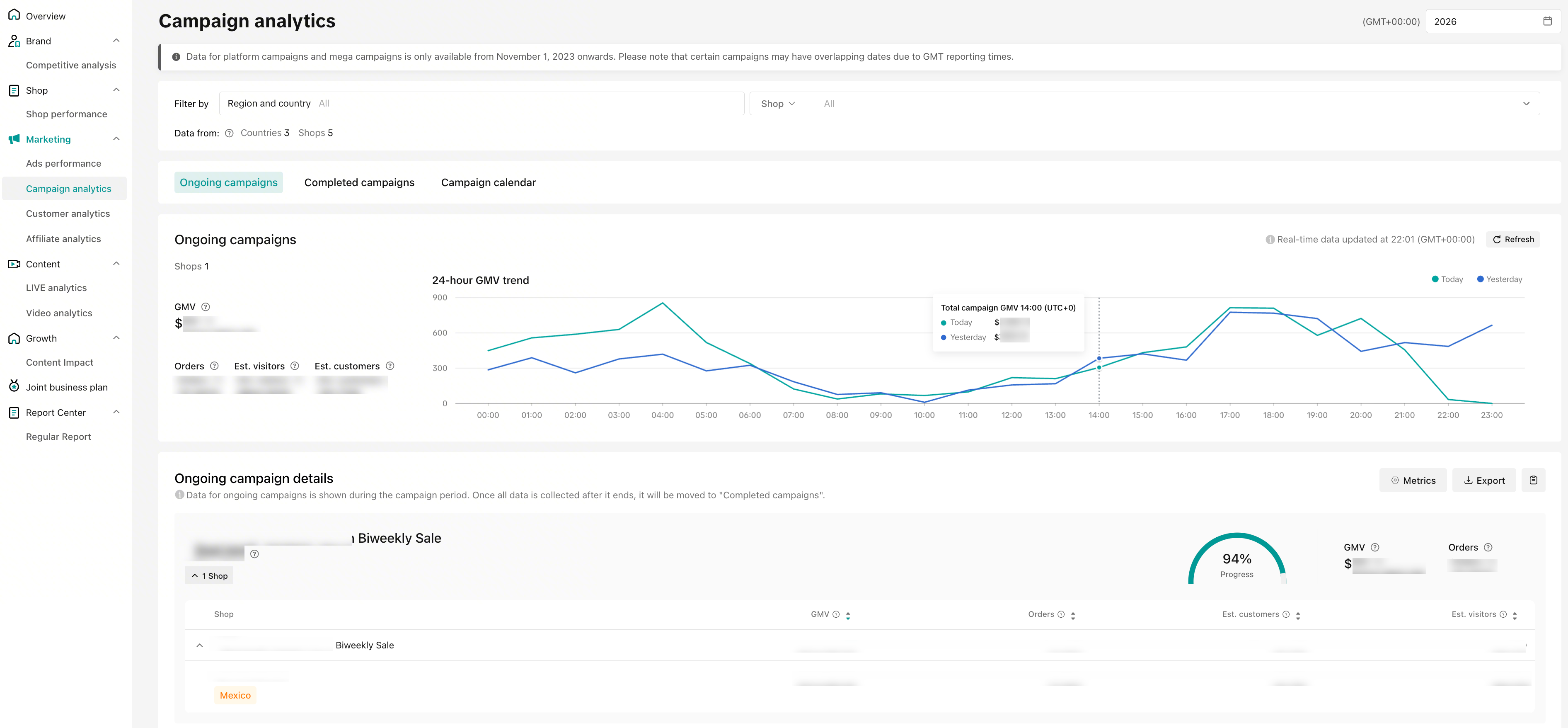Click the Est. customers info icon in summary
Viewport: 1568px width, 728px height.
390,366
